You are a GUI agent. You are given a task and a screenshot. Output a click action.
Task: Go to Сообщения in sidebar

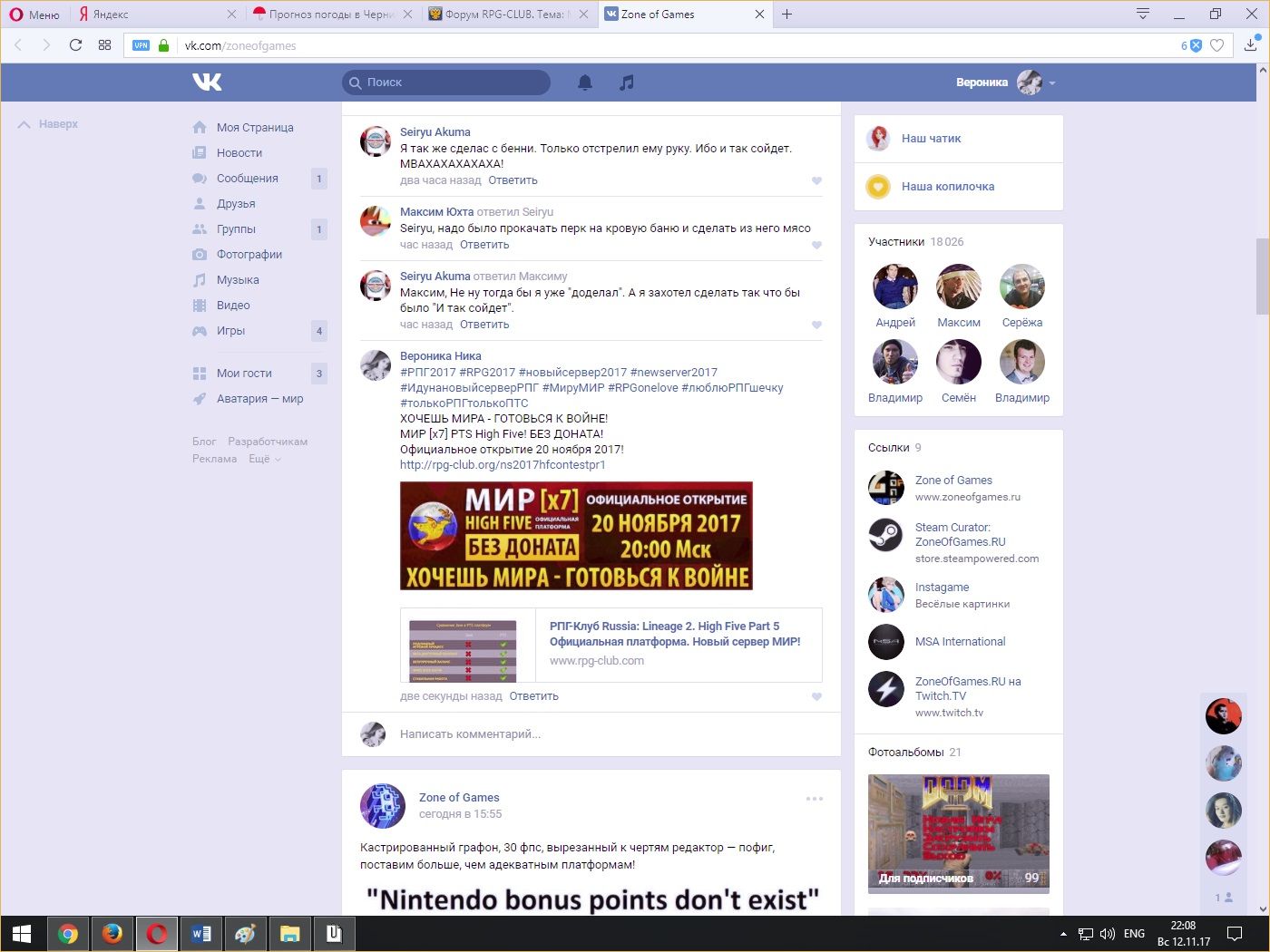[247, 179]
